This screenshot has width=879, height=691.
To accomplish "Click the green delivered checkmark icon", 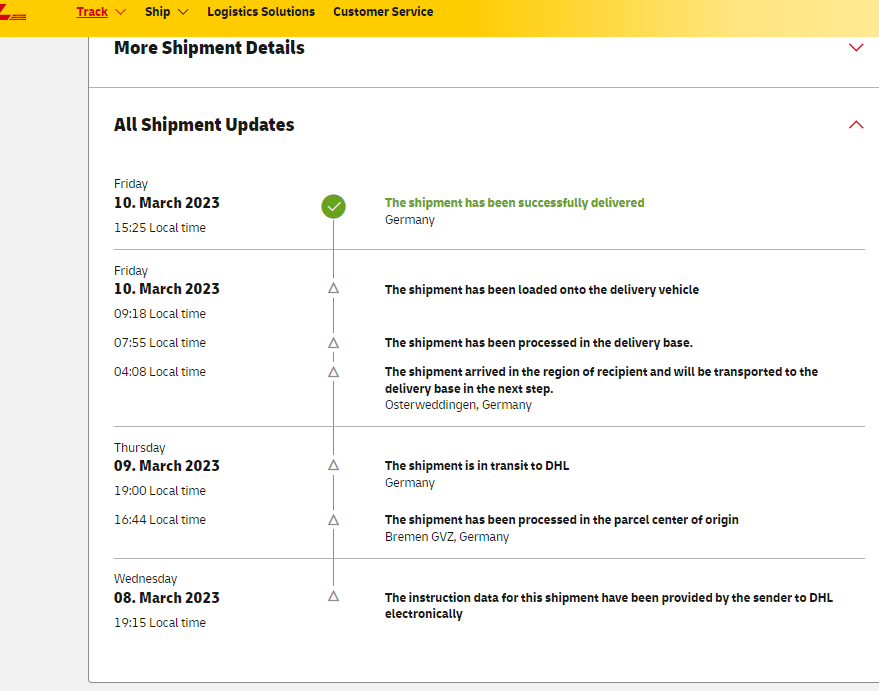I will [x=334, y=206].
